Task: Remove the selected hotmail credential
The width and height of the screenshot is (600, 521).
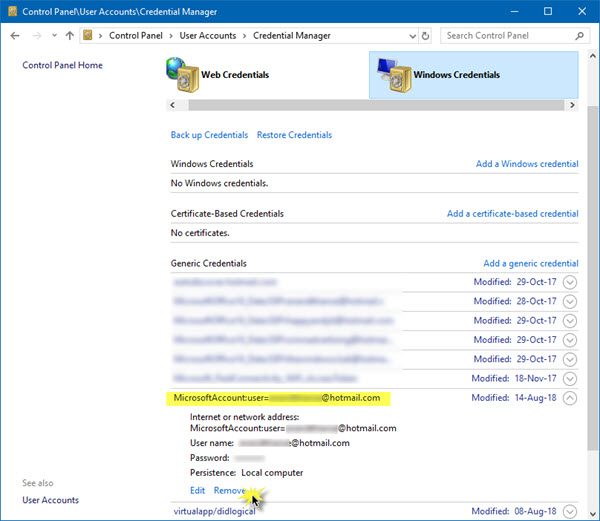Action: point(230,490)
